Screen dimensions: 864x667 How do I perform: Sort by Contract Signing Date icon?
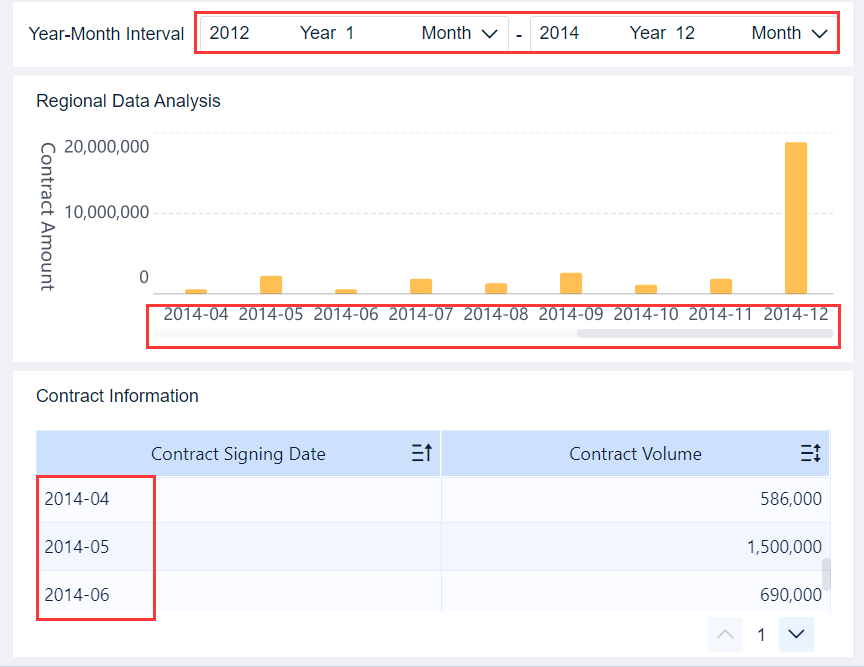click(421, 454)
